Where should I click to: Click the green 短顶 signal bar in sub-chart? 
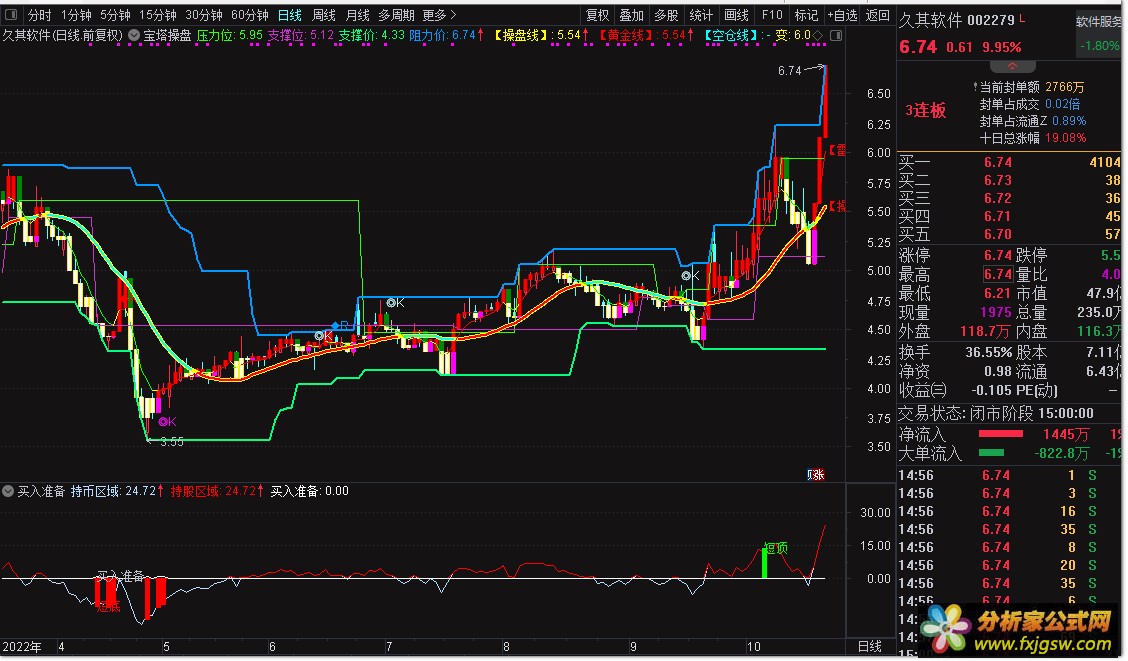point(764,562)
